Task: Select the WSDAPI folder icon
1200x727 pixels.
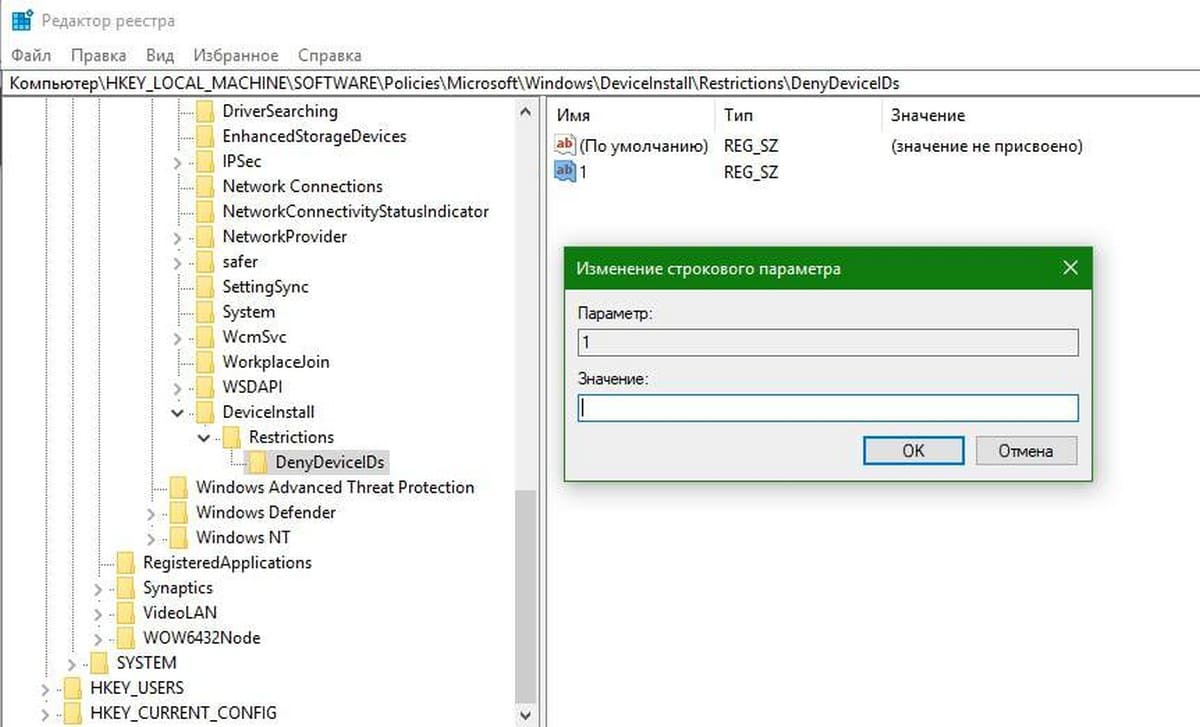Action: (205, 386)
